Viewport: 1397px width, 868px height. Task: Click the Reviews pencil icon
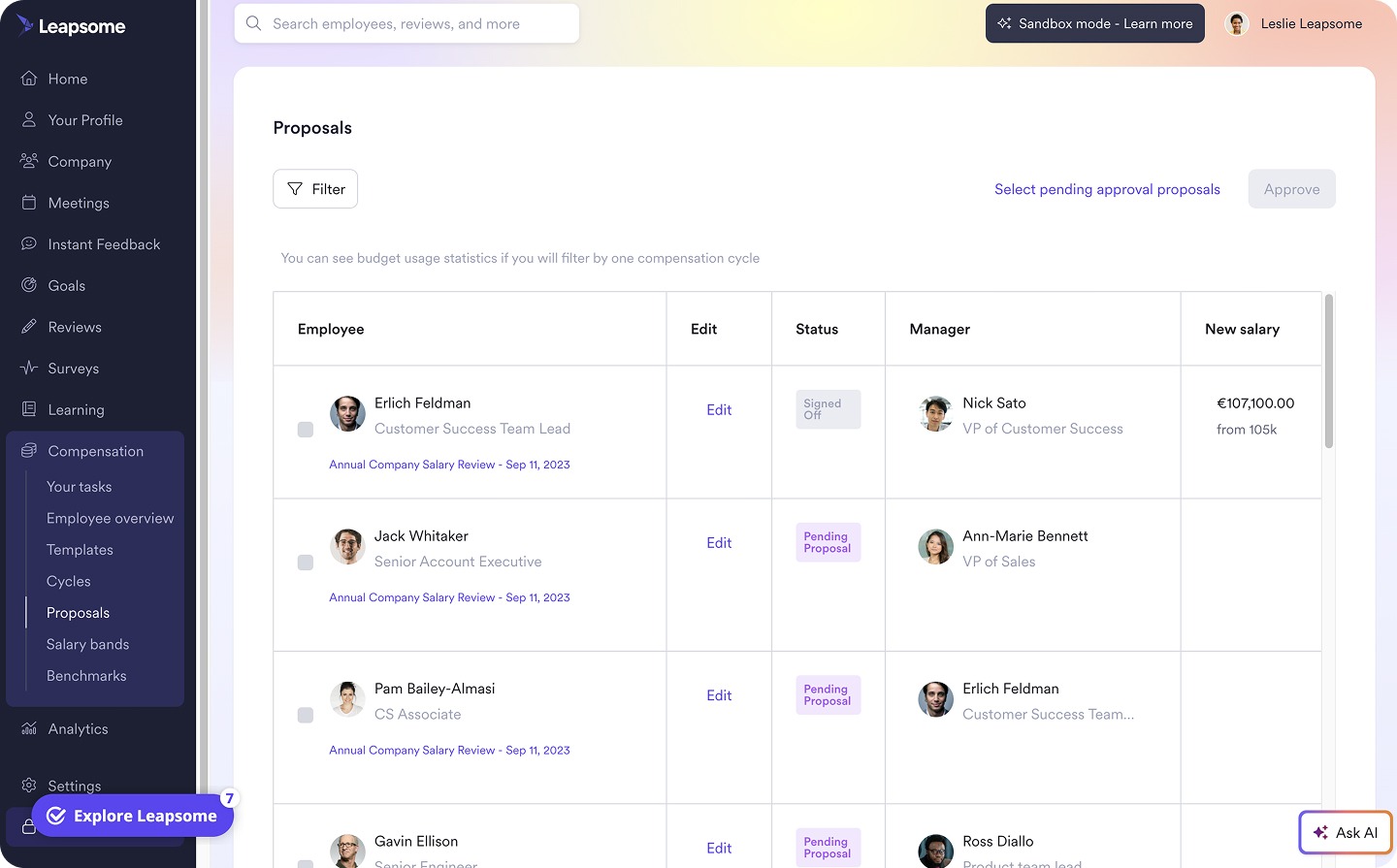tap(30, 327)
